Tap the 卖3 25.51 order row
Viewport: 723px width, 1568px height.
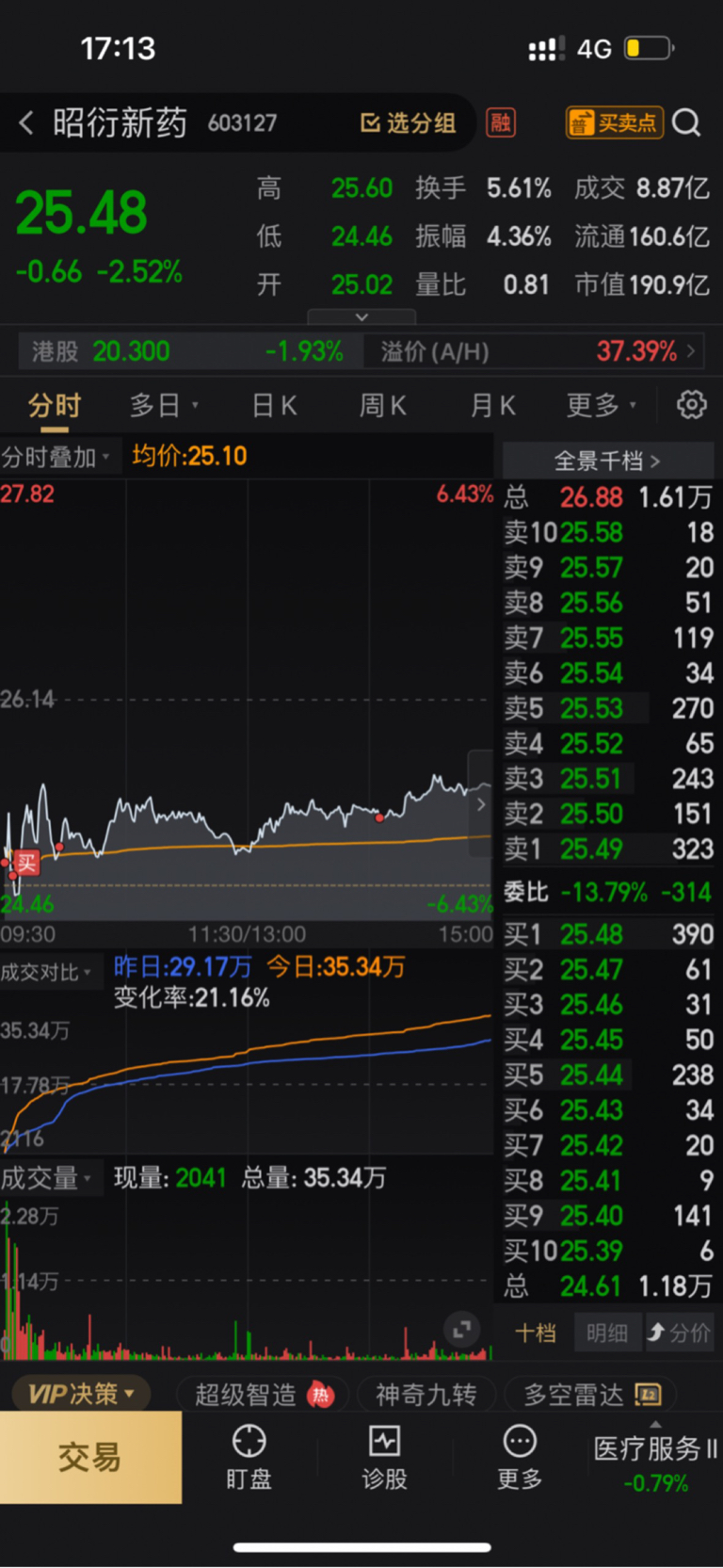608,779
